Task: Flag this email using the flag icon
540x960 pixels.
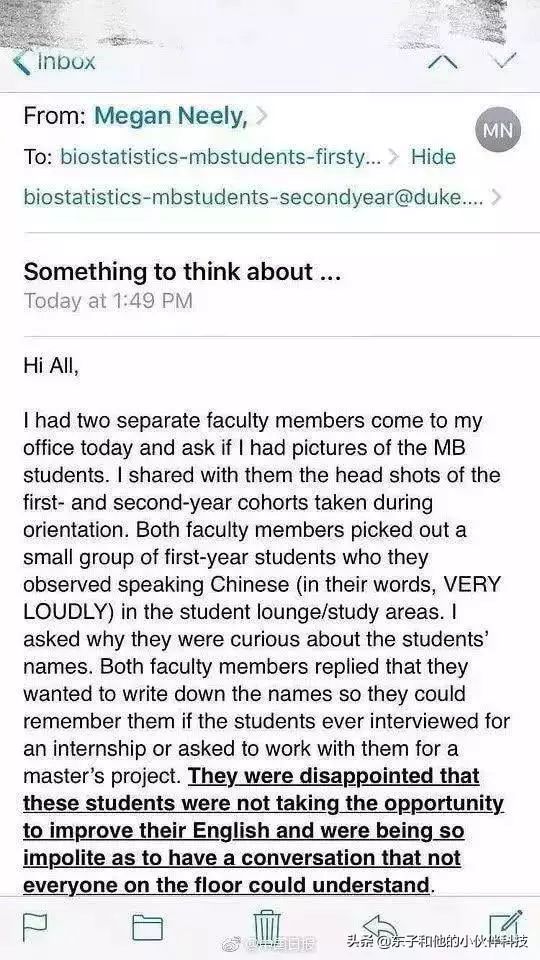Action: 34,926
